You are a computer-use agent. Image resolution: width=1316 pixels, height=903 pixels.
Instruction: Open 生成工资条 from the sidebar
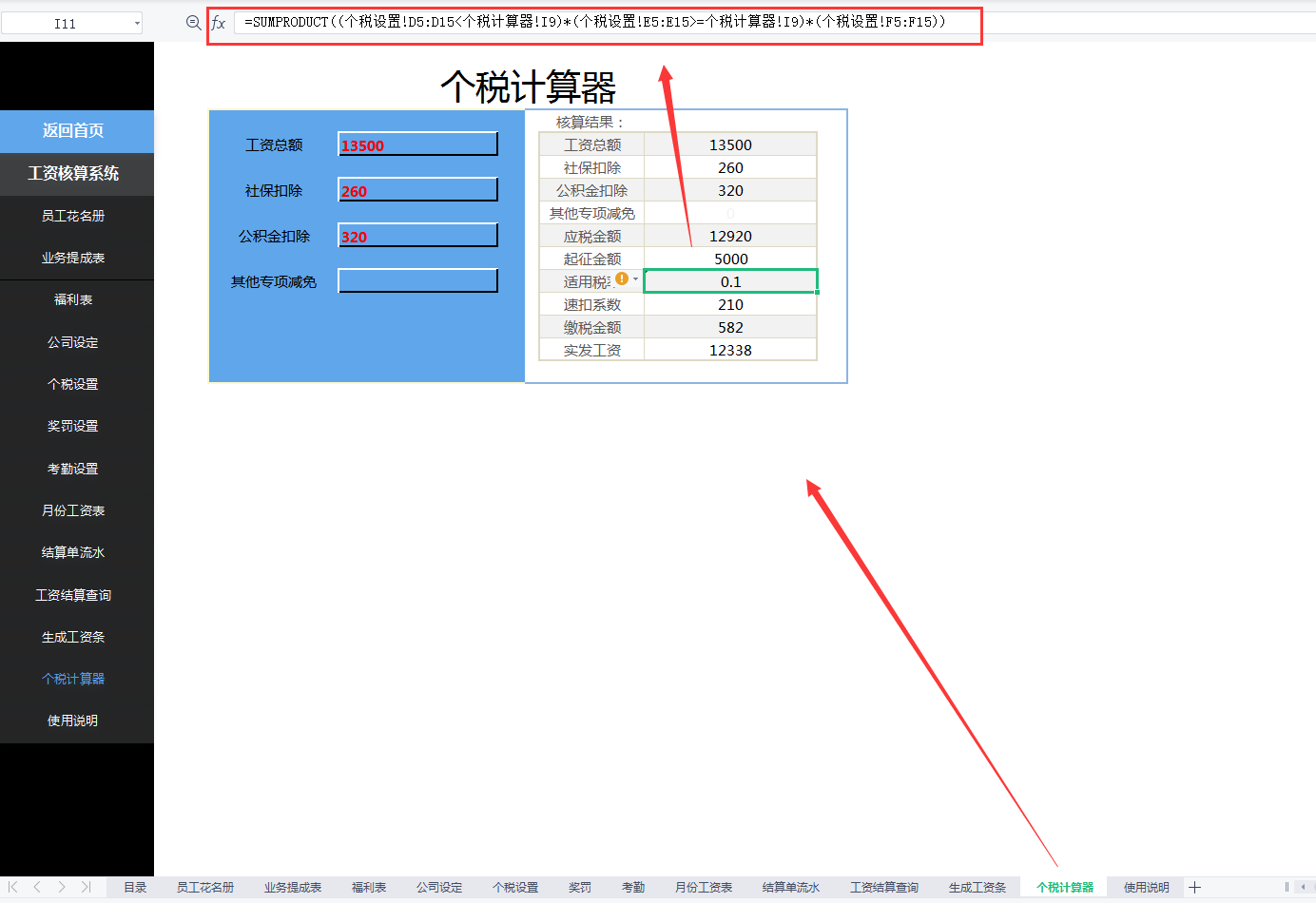76,636
